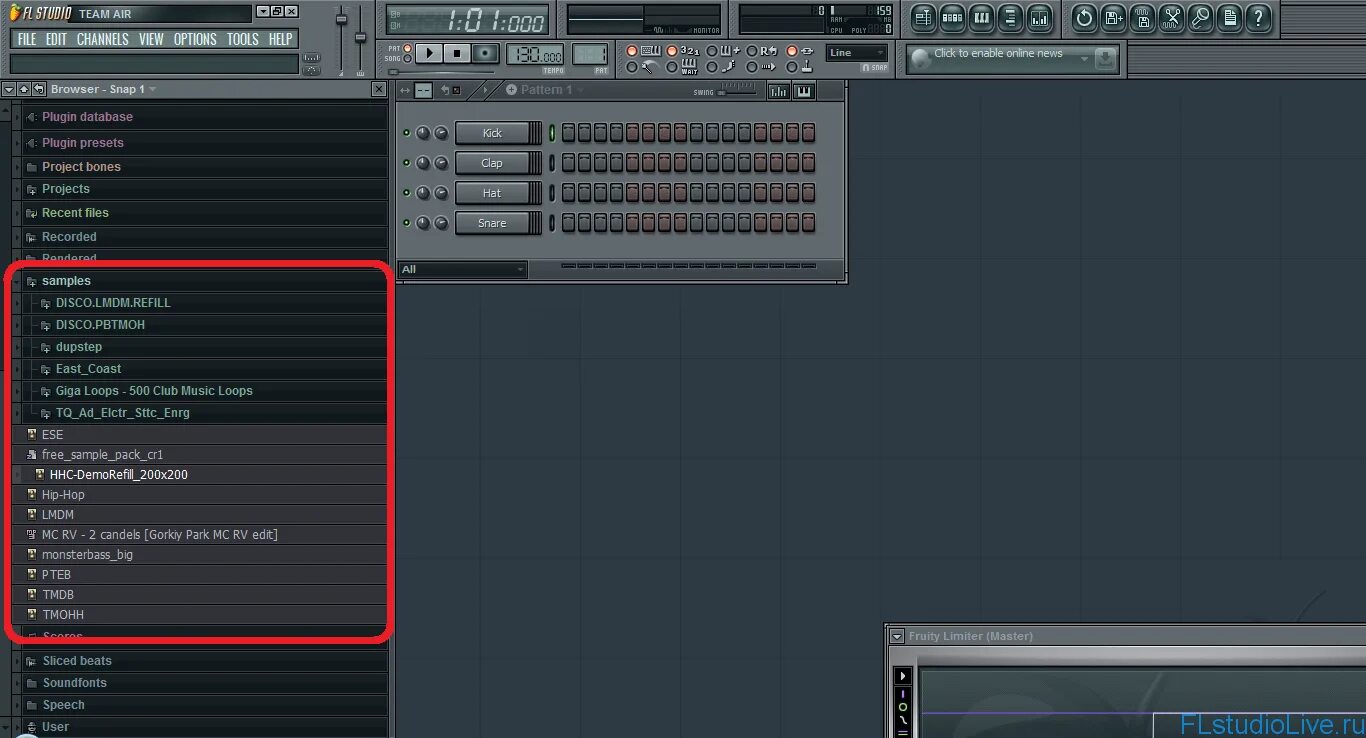Click the Kick channel button
Screen dimensions: 1366x738
tap(492, 133)
